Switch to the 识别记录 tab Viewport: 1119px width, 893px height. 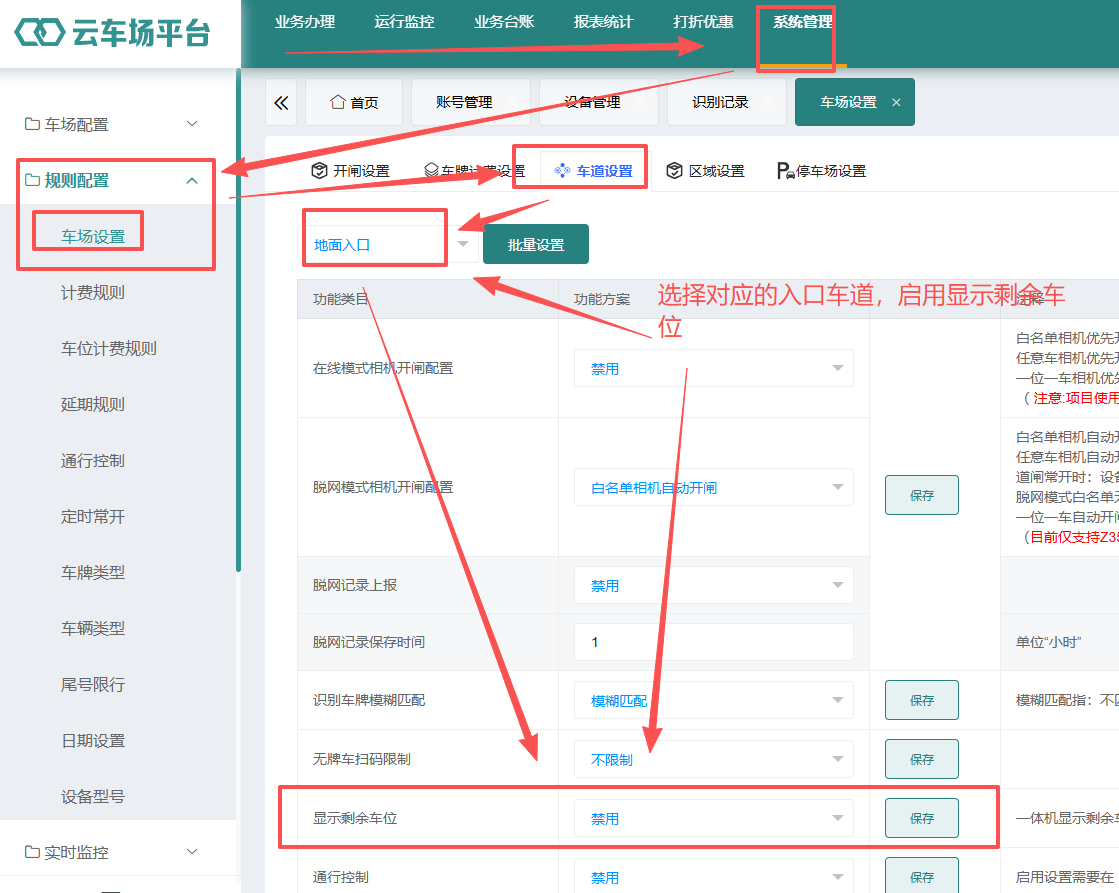[720, 102]
